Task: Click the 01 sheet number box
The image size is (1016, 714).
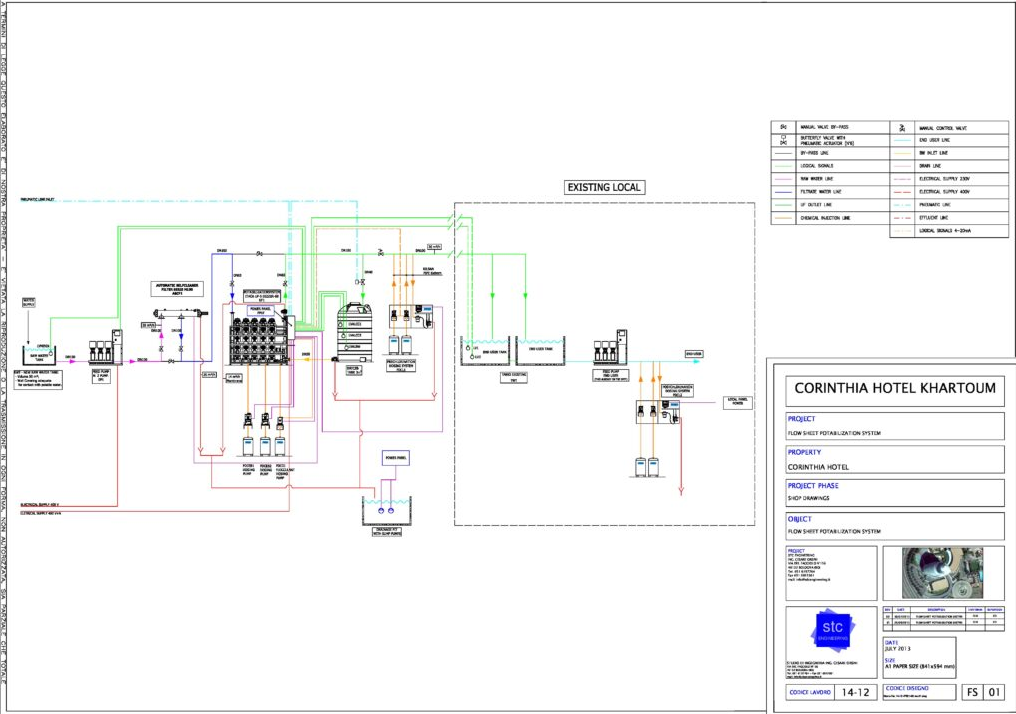Action: pyautogui.click(x=994, y=693)
